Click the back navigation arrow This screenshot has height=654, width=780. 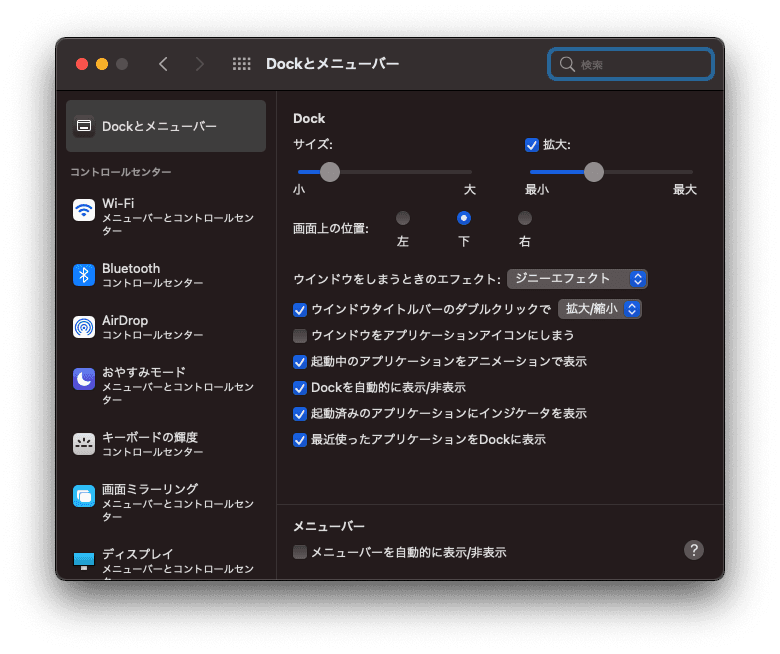(163, 64)
